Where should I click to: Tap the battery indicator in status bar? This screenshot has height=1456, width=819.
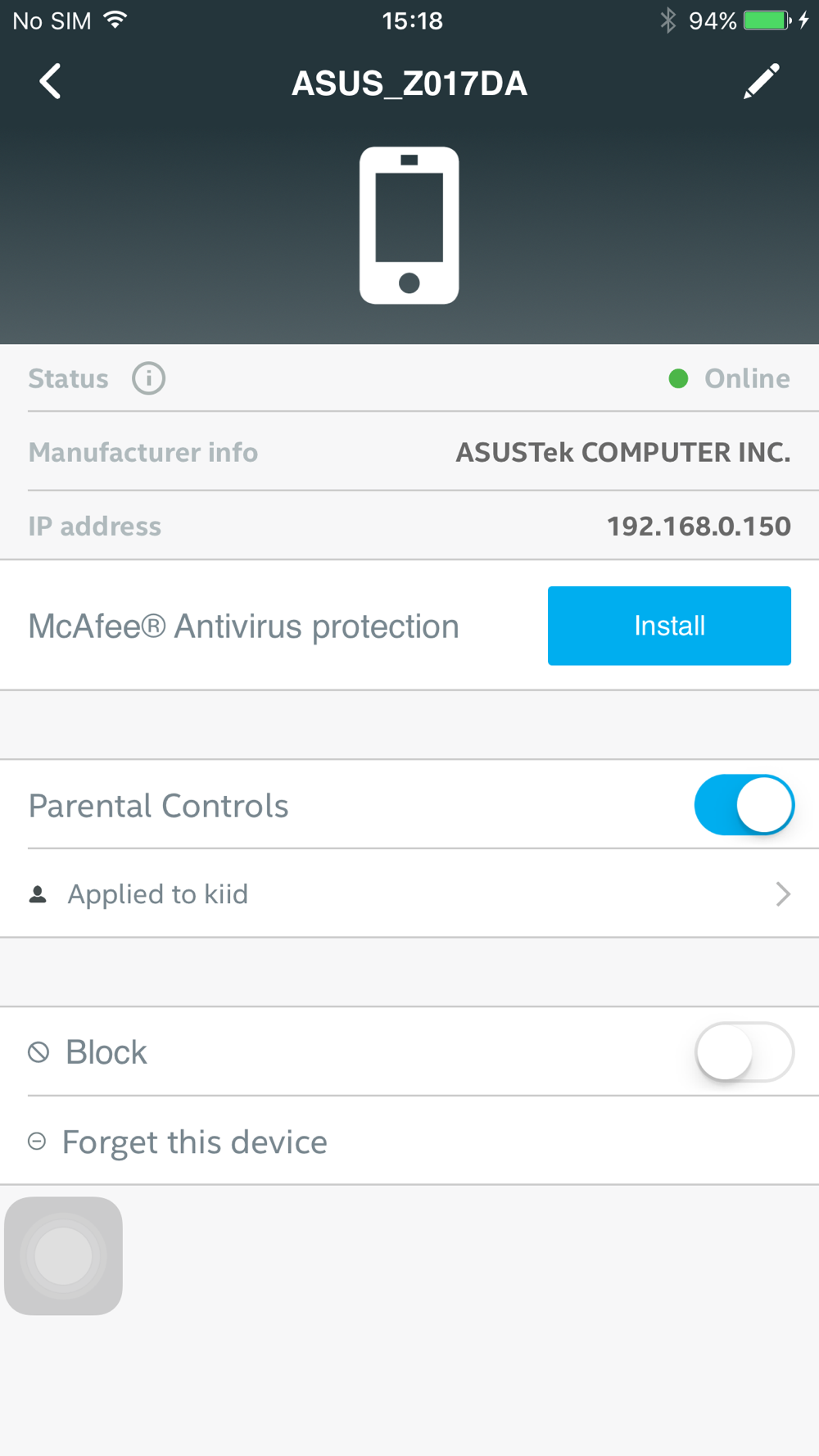(767, 20)
